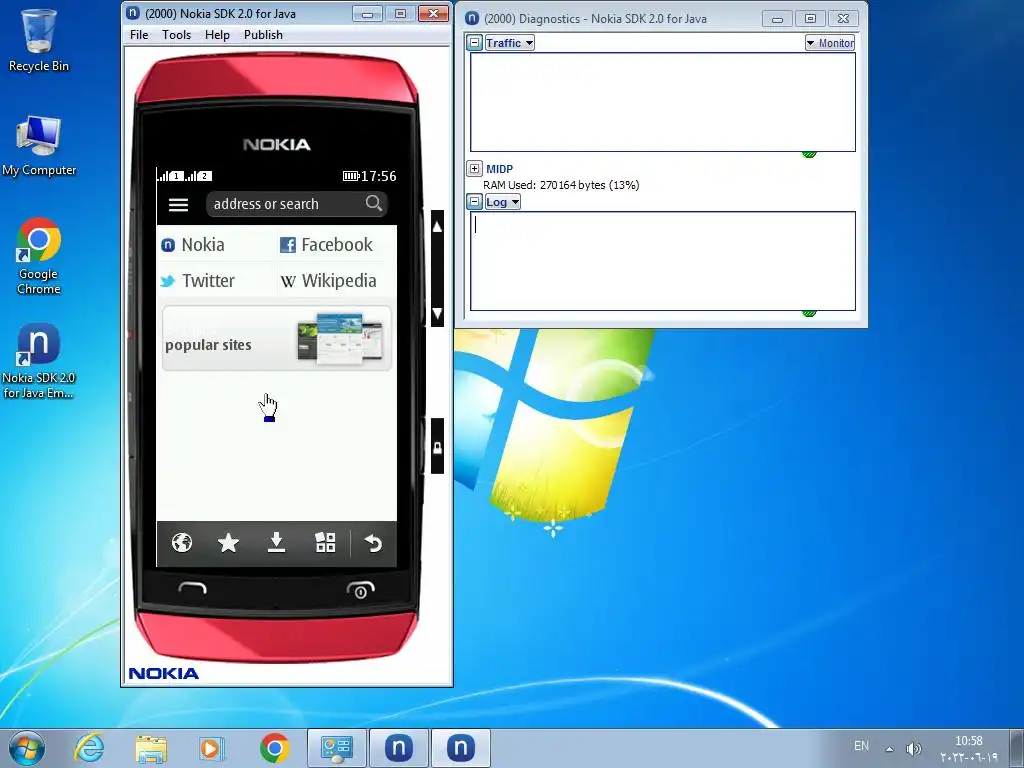This screenshot has width=1024, height=768.
Task: Click the MIDP label in Diagnostics
Action: click(500, 169)
